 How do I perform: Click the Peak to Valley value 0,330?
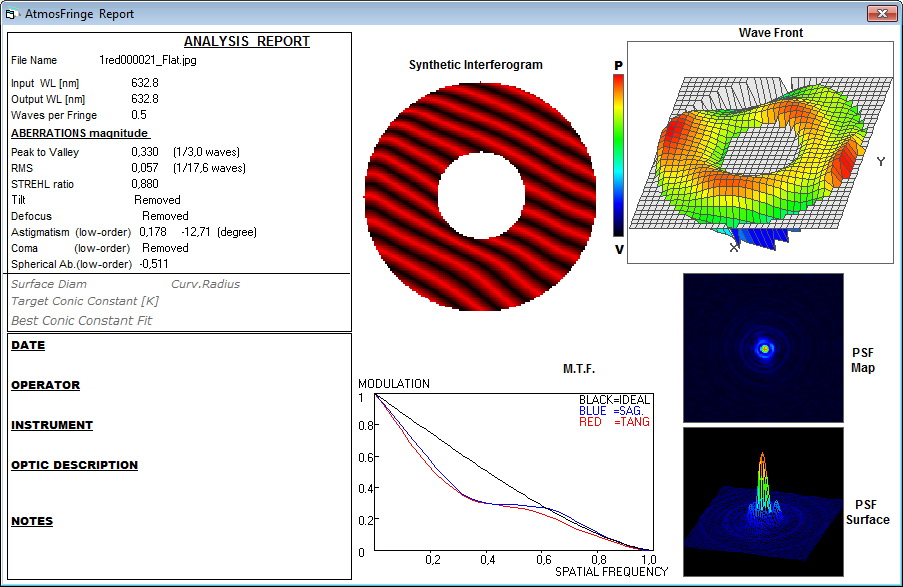pyautogui.click(x=145, y=152)
